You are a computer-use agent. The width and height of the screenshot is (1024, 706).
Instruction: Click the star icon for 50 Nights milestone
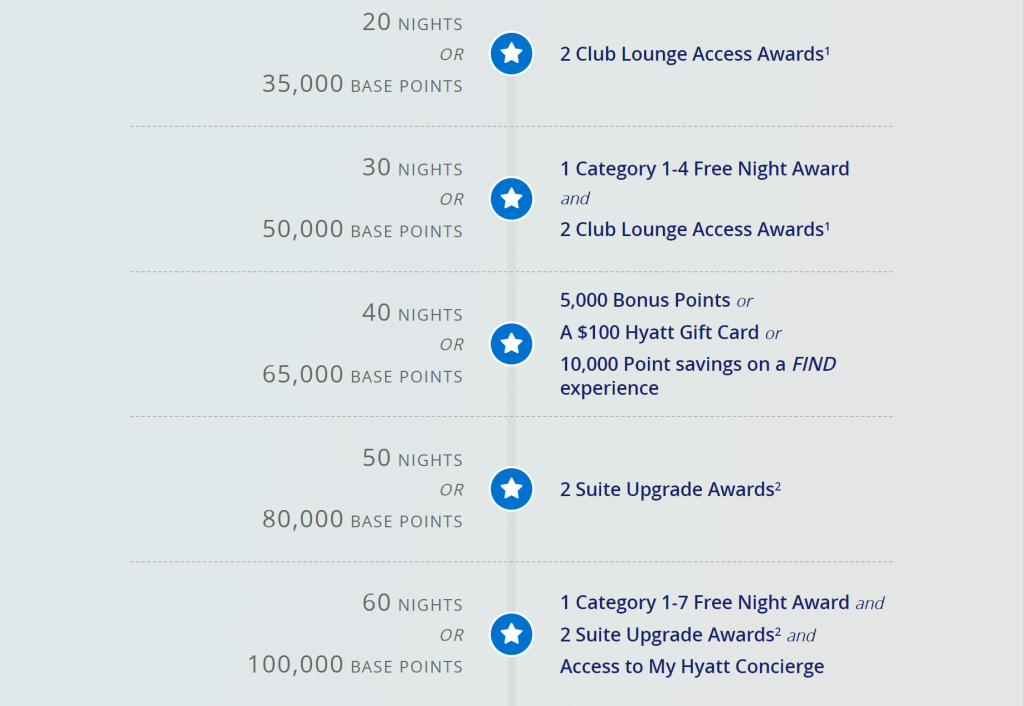point(511,489)
